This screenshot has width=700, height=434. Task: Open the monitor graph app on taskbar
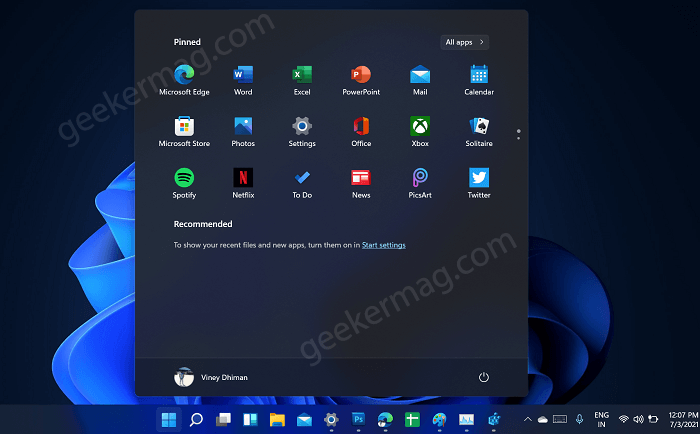pos(466,420)
